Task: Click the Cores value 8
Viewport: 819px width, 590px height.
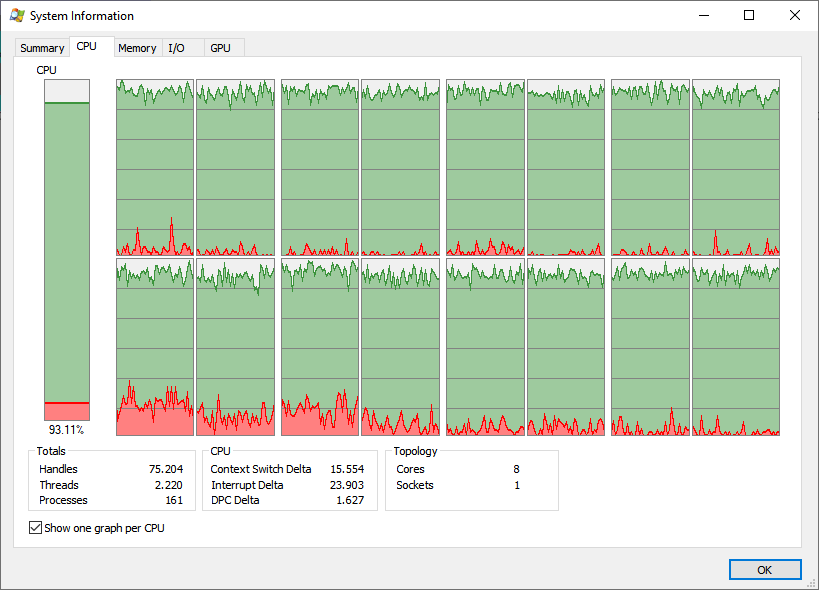Action: click(x=516, y=469)
